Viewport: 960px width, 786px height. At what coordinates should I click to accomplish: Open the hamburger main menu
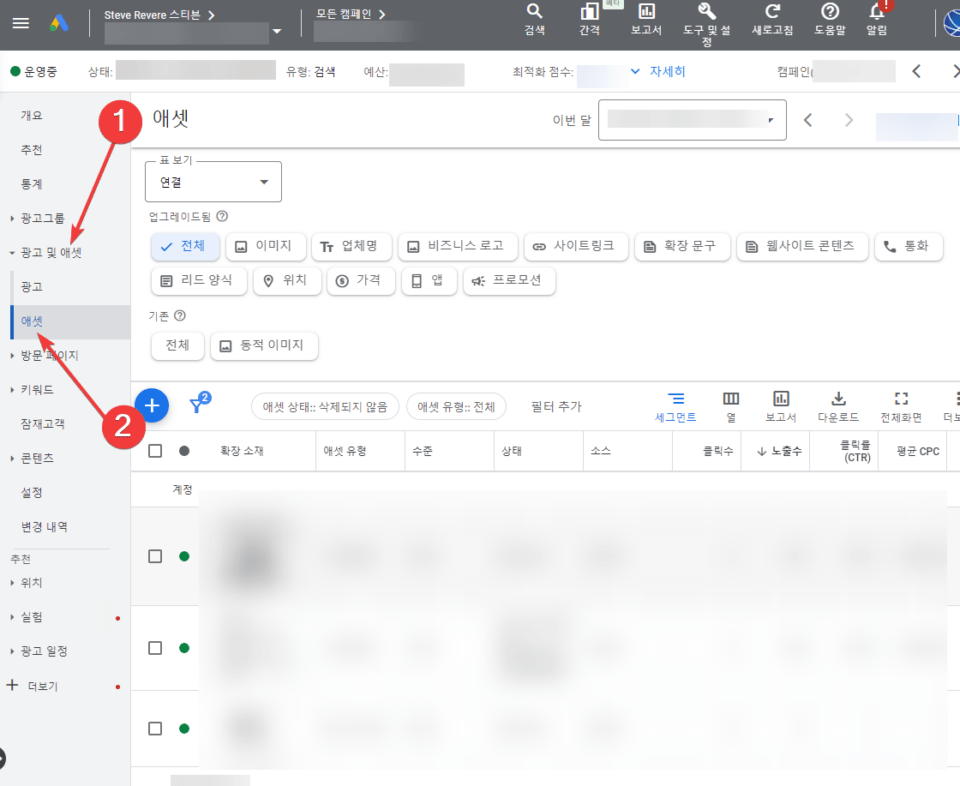[x=21, y=23]
